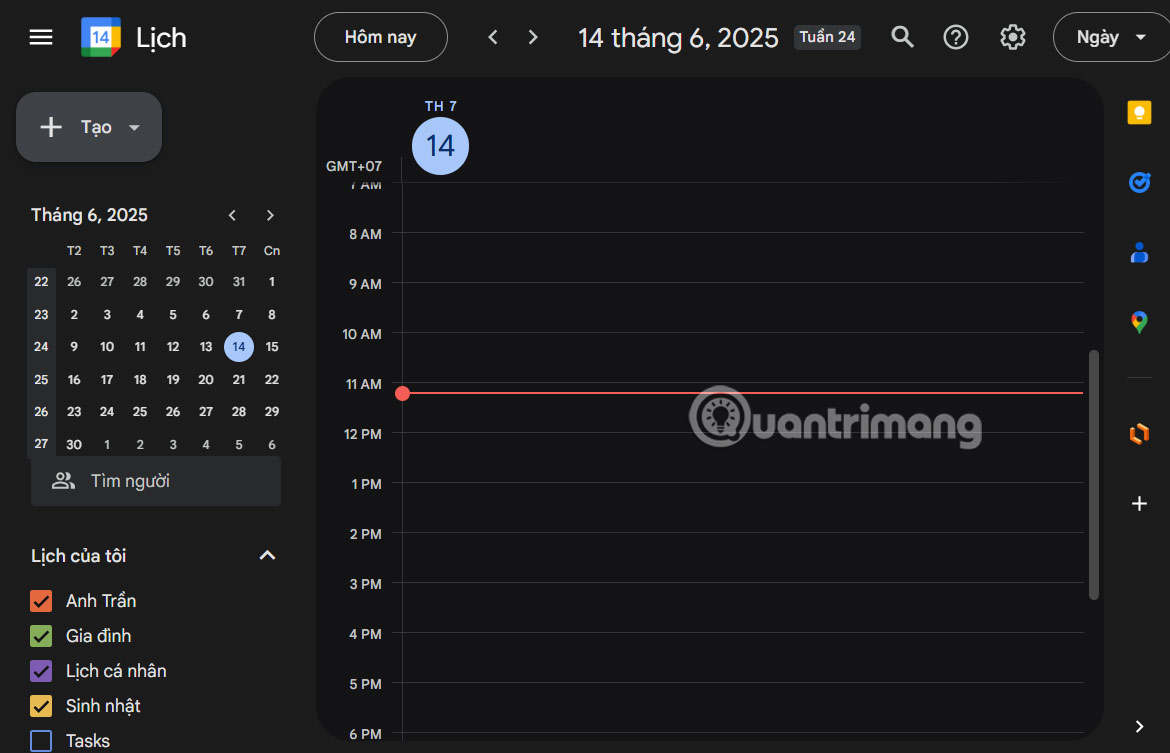Screen dimensions: 1170x753
Task: Open calendar search
Action: [x=901, y=36]
